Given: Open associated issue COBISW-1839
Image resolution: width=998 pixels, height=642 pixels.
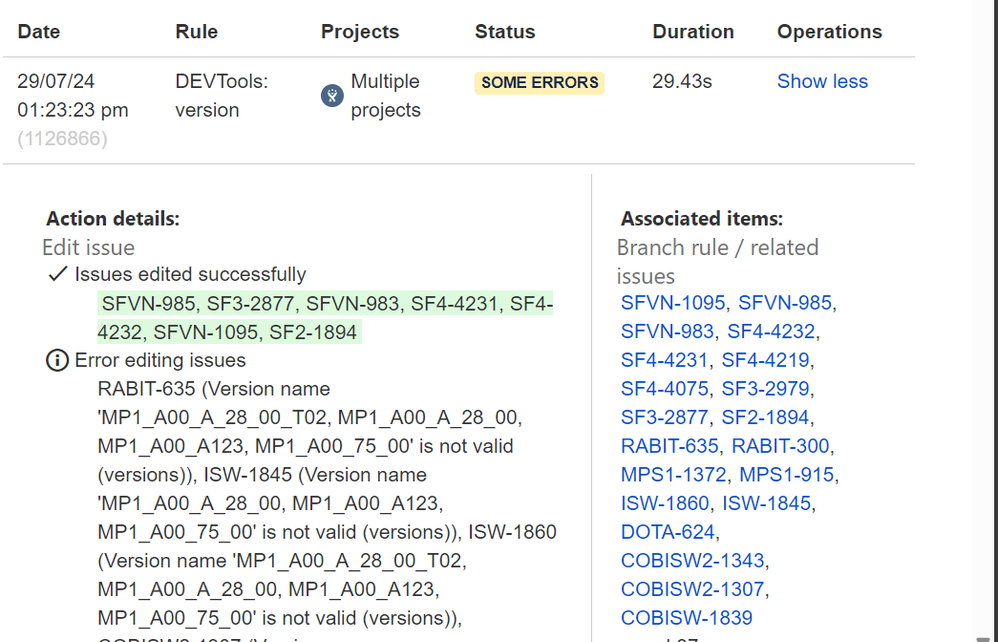Looking at the screenshot, I should [x=687, y=618].
